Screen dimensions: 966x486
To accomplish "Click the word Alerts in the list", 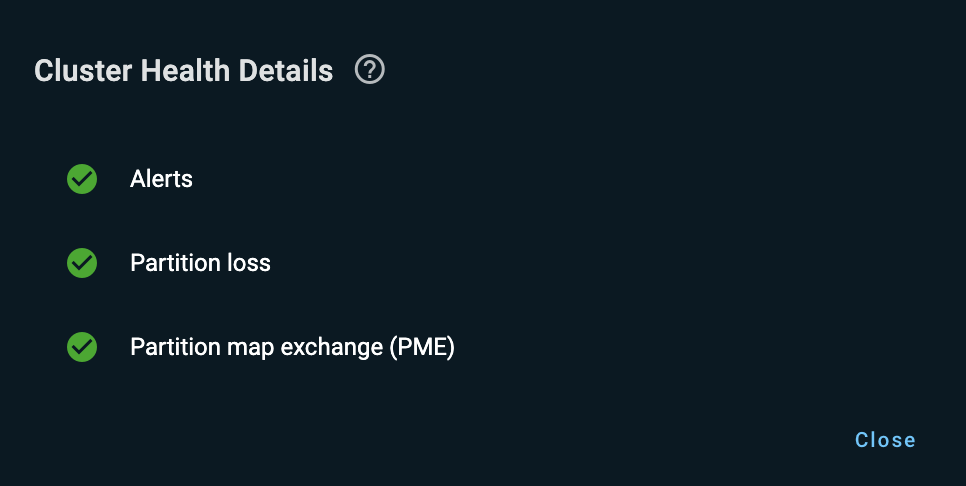I will pyautogui.click(x=161, y=179).
